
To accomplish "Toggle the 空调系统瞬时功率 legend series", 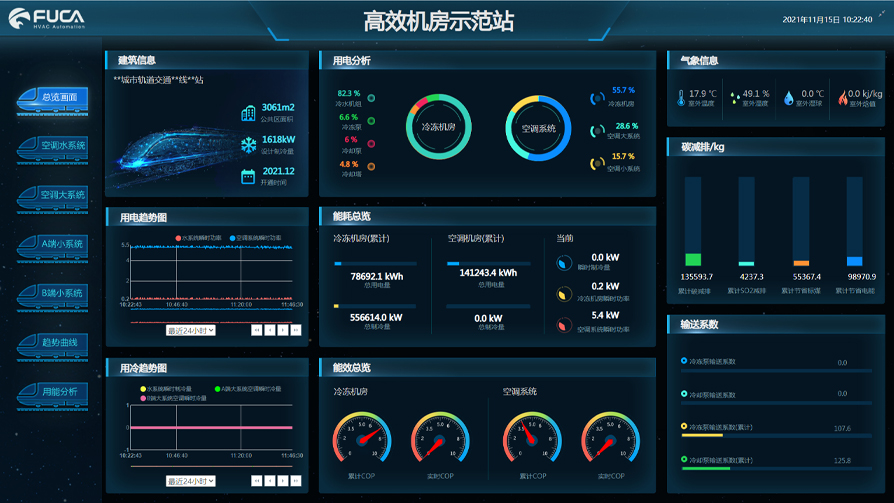I will pos(255,238).
